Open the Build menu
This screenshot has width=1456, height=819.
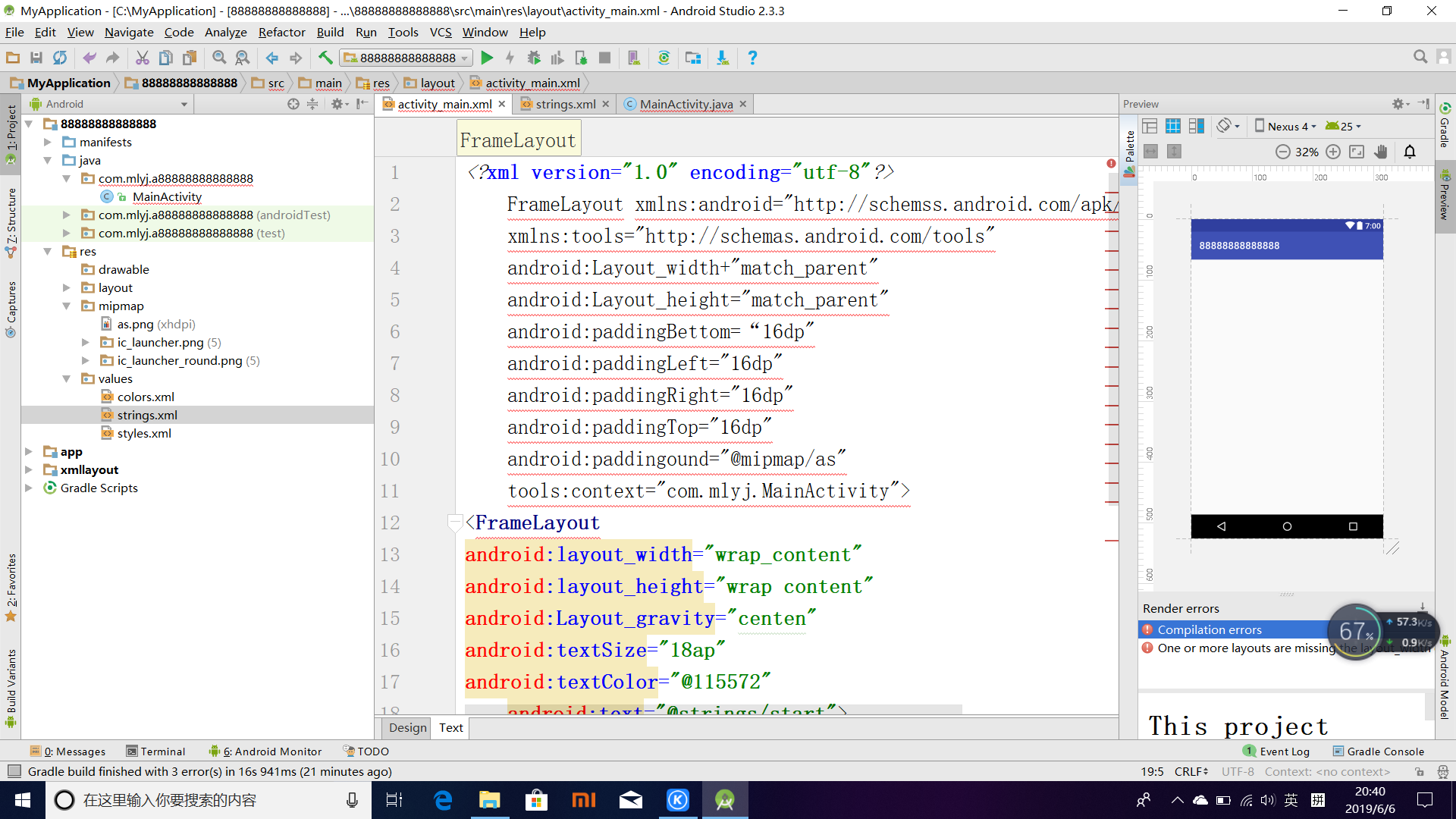[330, 32]
